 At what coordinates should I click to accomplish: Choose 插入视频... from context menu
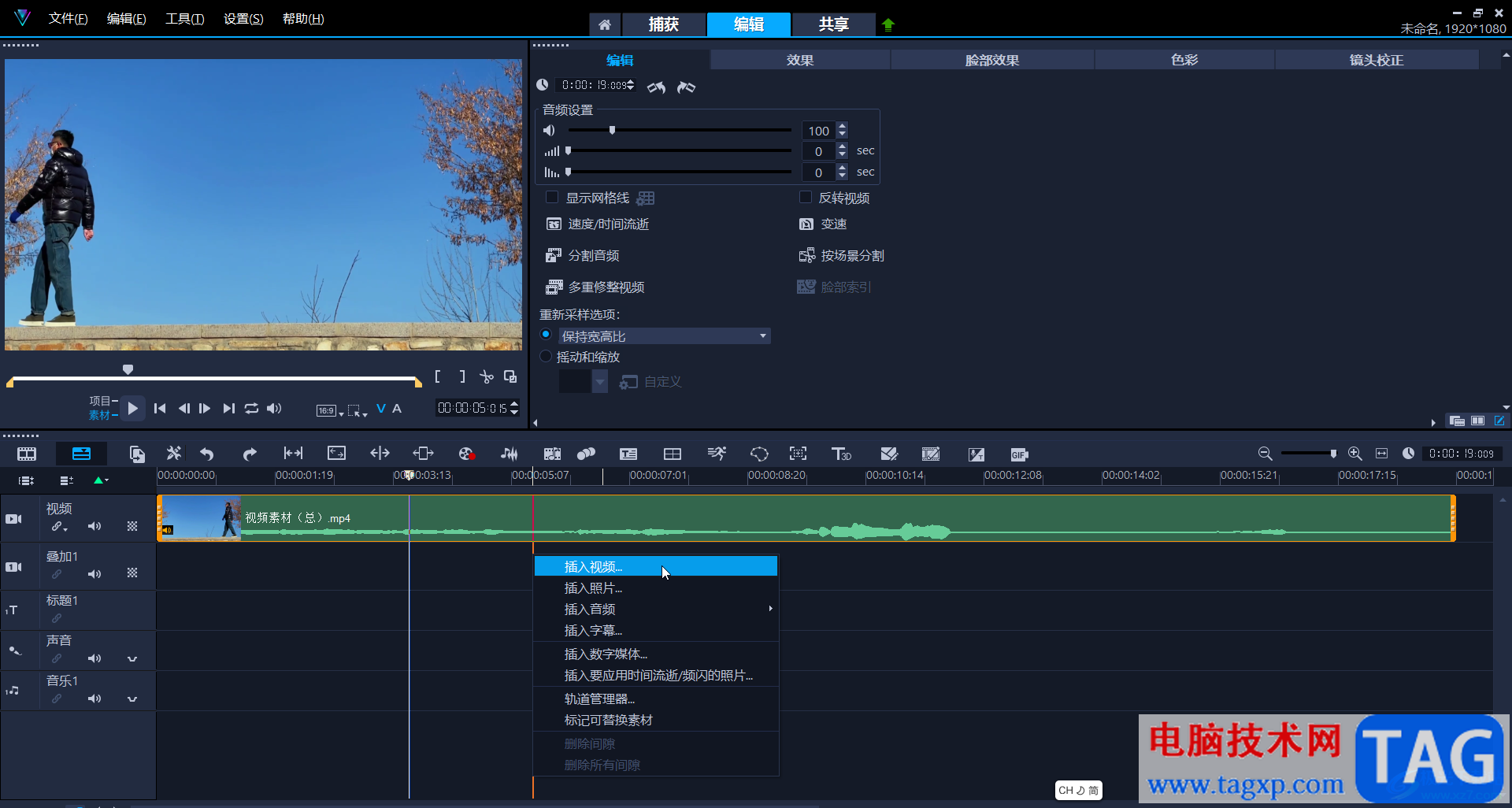(x=656, y=567)
